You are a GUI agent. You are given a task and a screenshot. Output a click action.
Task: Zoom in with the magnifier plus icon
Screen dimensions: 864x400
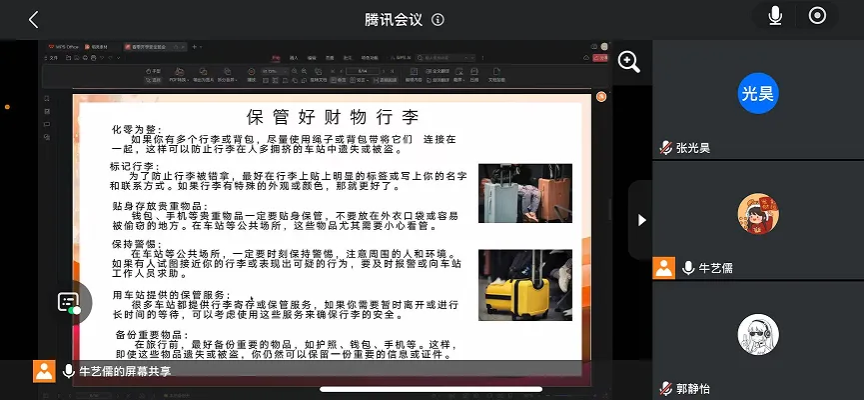click(x=629, y=62)
